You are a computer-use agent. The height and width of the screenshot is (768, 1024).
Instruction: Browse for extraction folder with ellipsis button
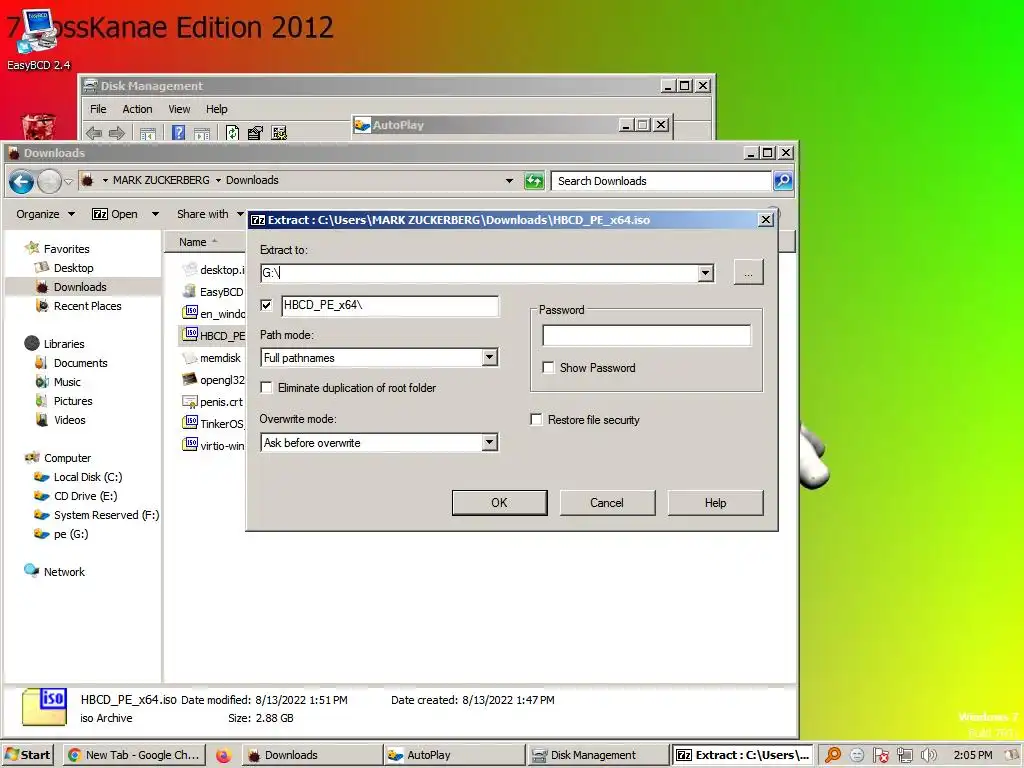click(748, 273)
